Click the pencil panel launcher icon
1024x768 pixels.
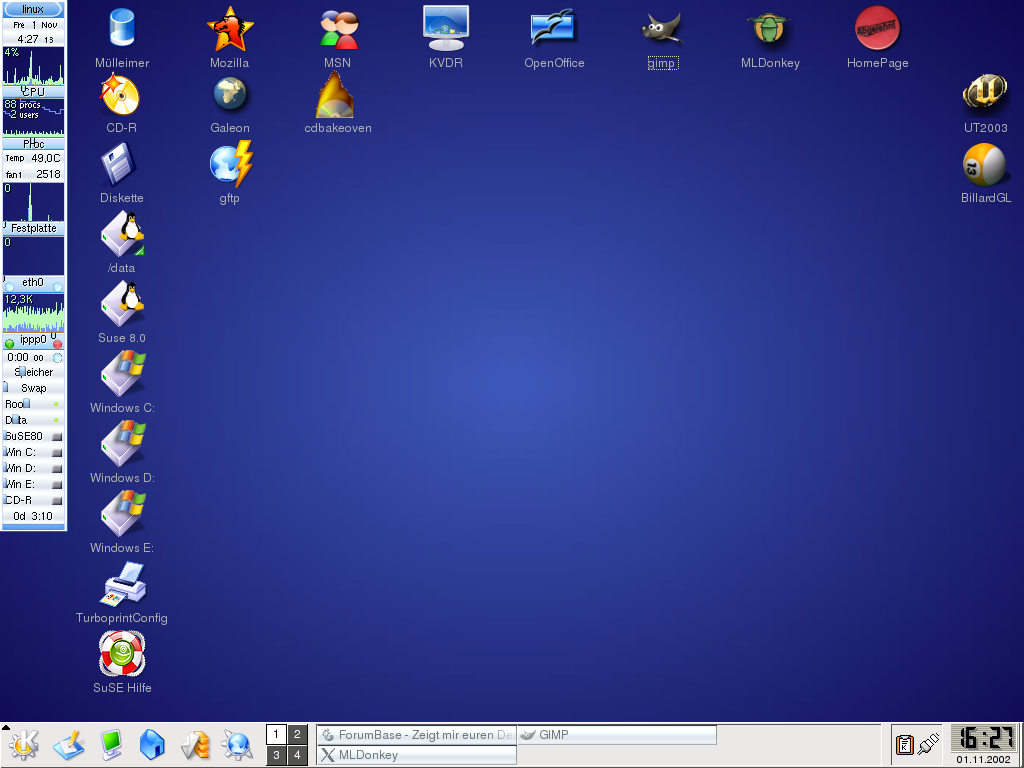pyautogui.click(x=69, y=744)
